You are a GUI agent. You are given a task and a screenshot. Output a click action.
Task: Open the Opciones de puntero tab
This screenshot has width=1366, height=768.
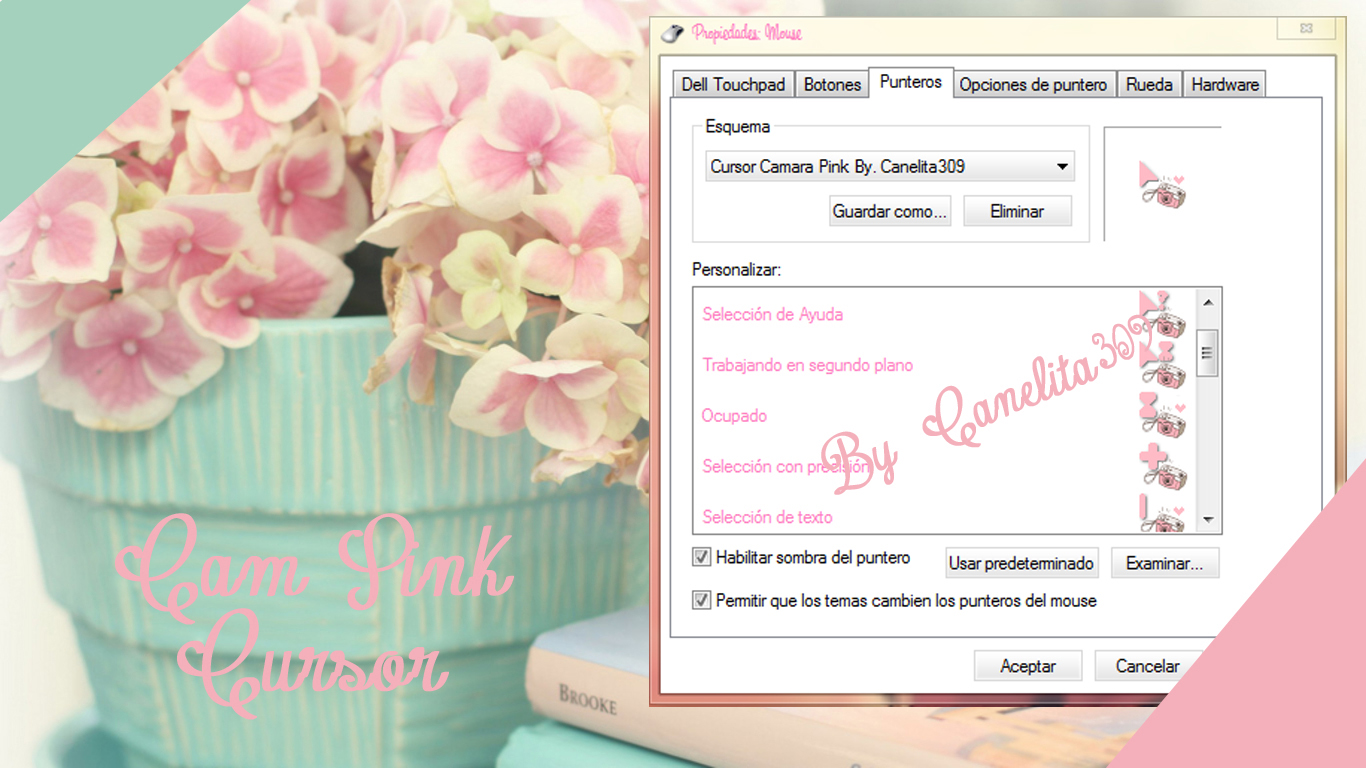point(1033,85)
